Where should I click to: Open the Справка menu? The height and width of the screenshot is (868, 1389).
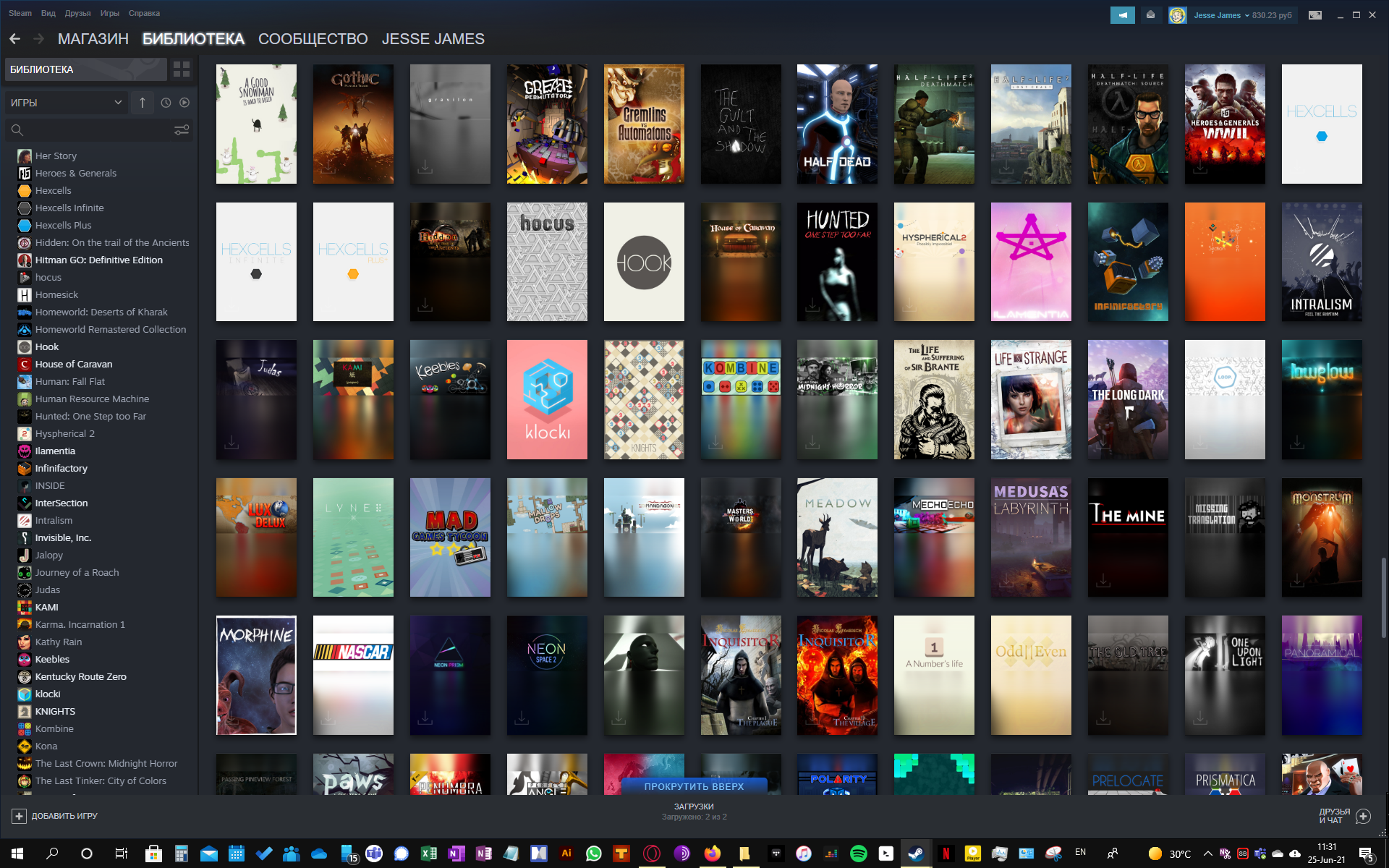[x=144, y=13]
